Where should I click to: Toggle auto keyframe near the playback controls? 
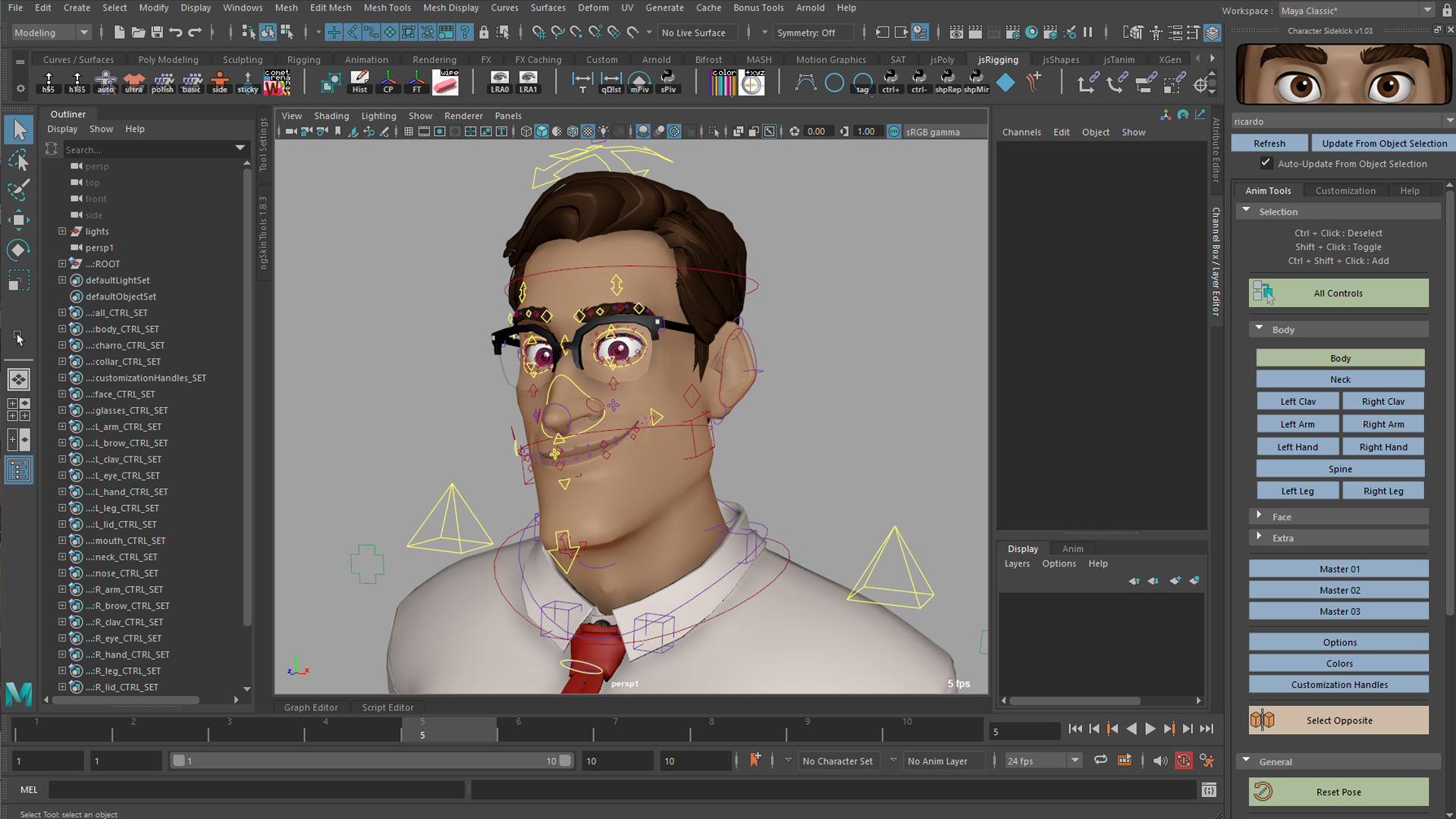click(1184, 761)
